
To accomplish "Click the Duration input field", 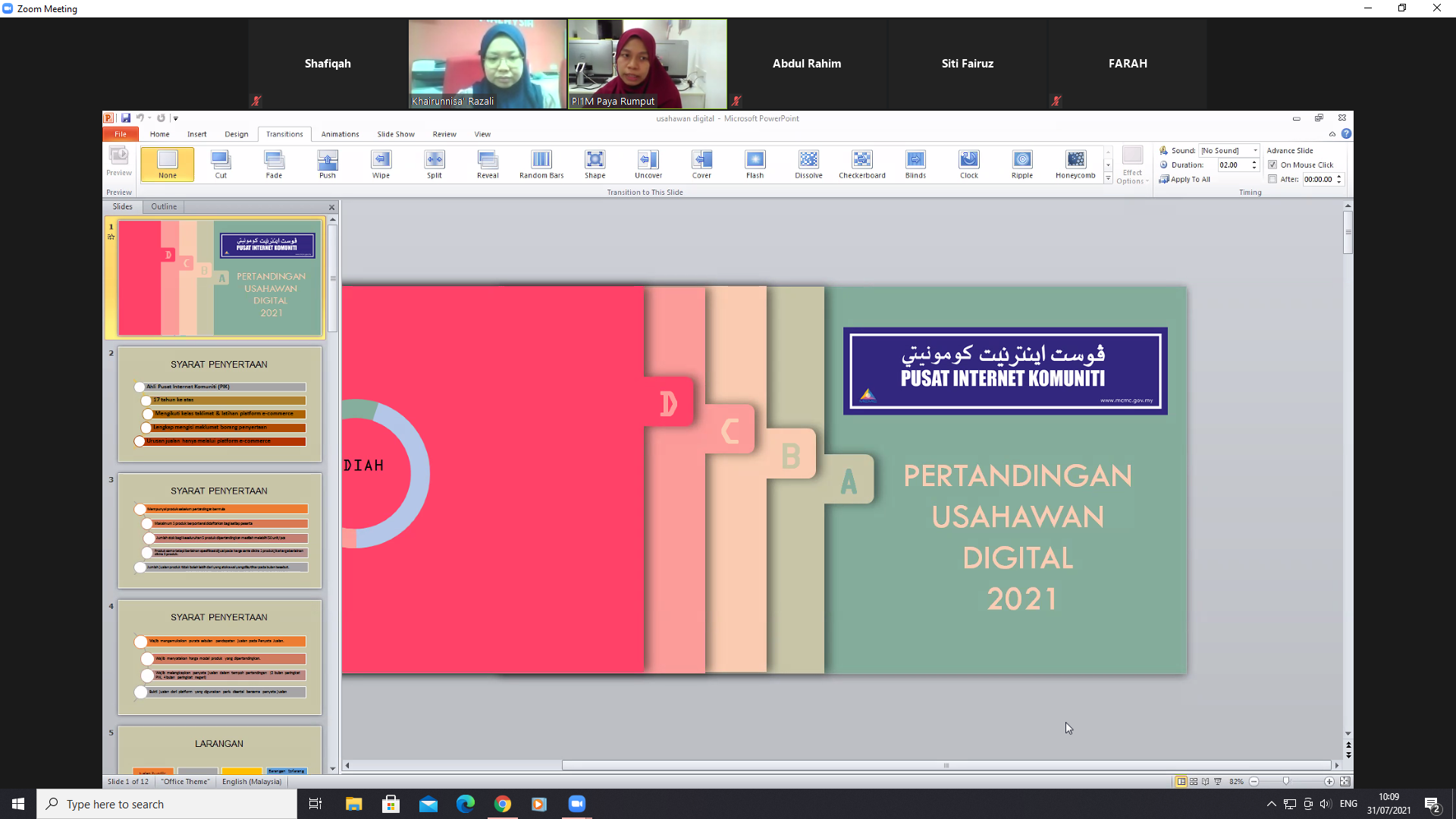I will click(x=1233, y=165).
